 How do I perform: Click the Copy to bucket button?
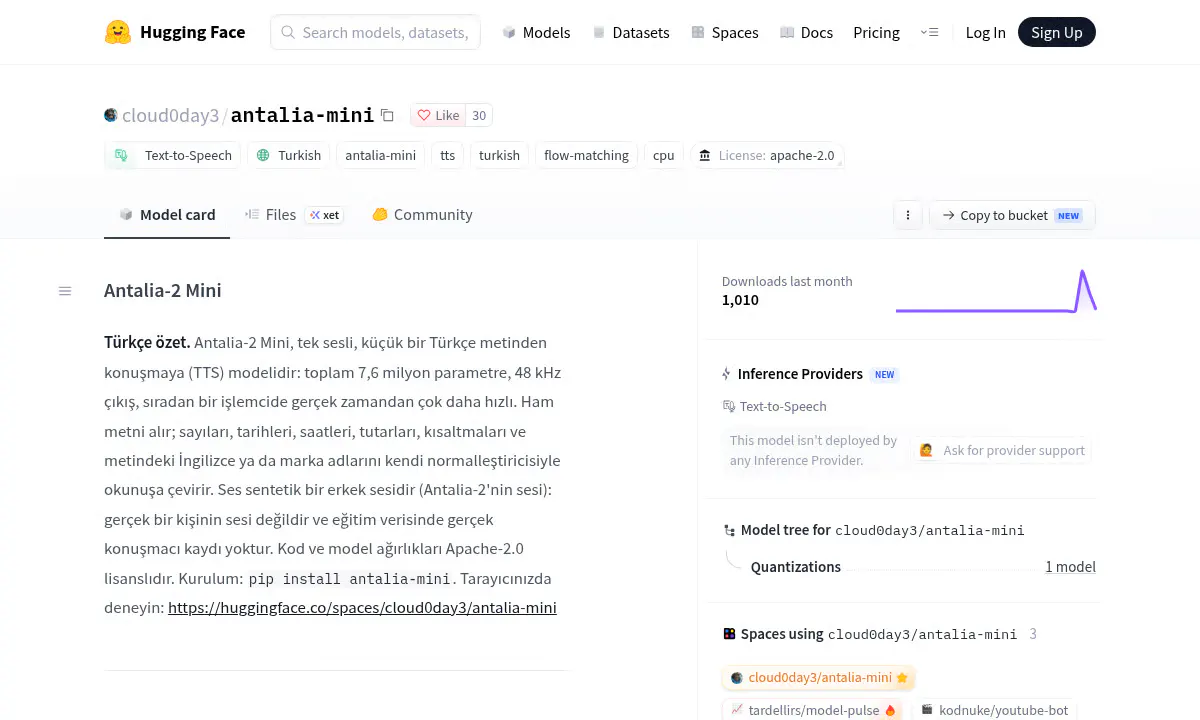tap(1012, 215)
